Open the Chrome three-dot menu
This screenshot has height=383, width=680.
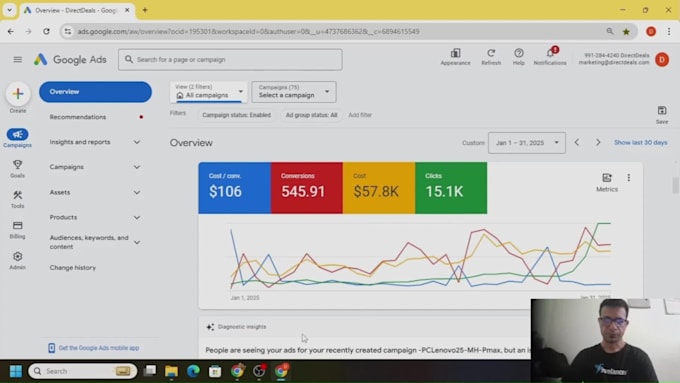pyautogui.click(x=669, y=31)
